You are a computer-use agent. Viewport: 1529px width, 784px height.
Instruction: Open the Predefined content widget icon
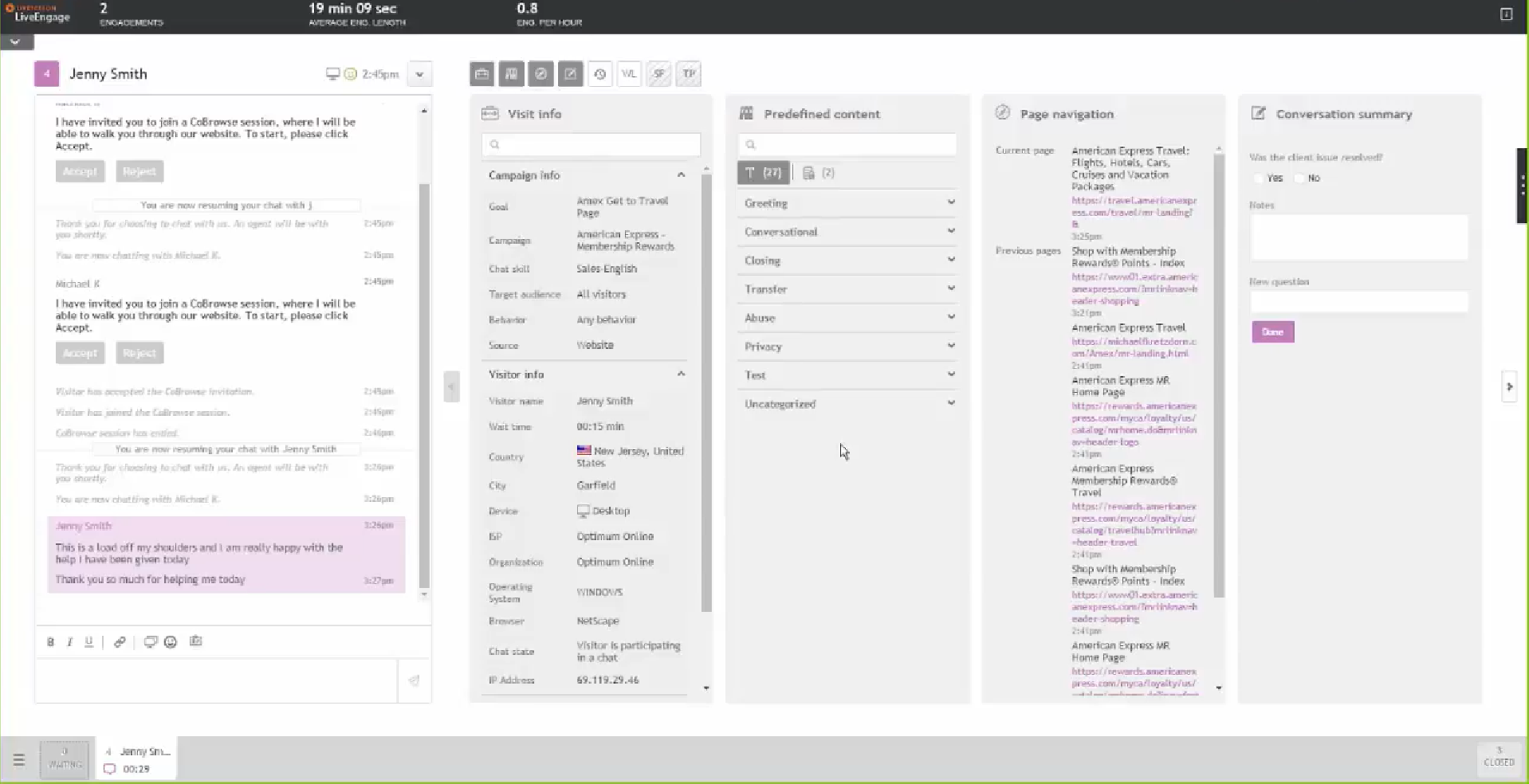click(x=511, y=74)
